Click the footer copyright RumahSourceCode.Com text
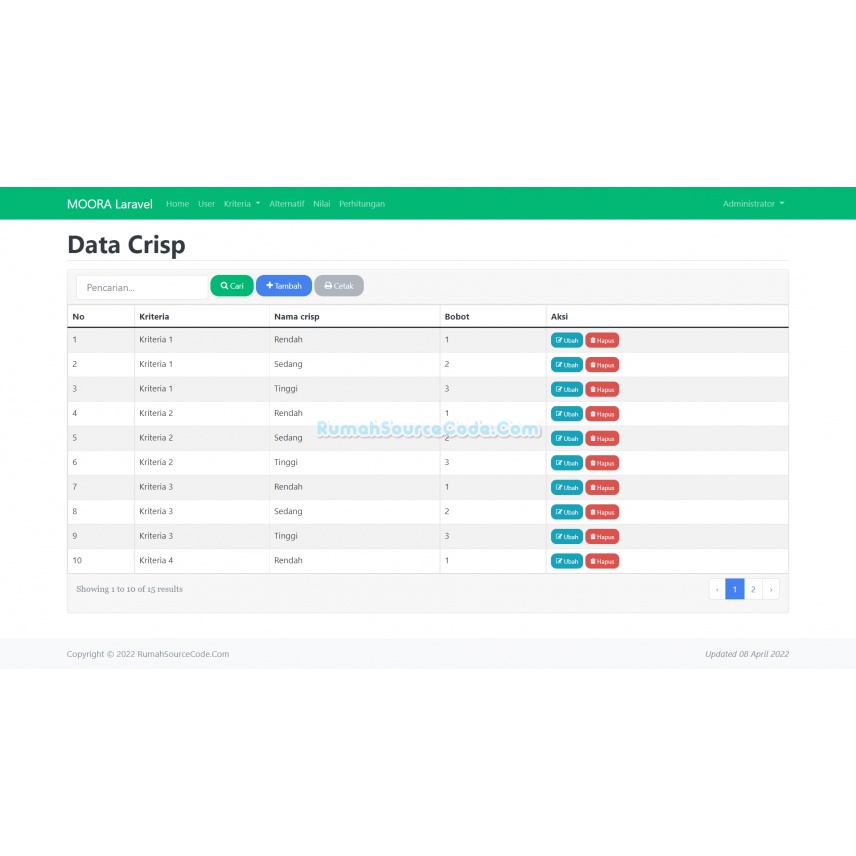 click(x=148, y=654)
